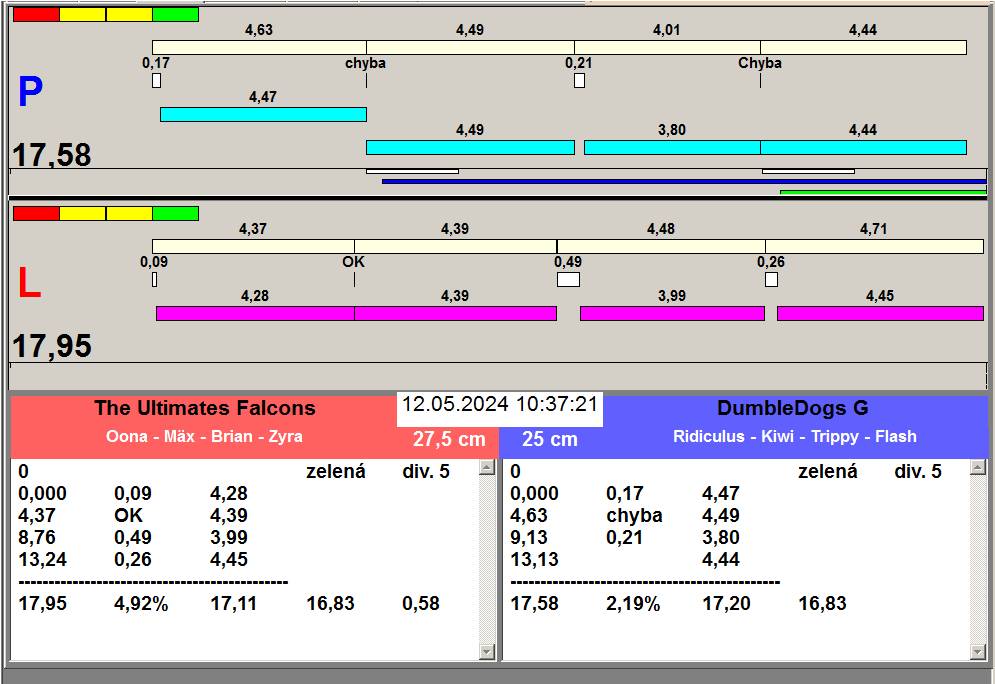The height and width of the screenshot is (684, 995).
Task: Click '0,58' in the Falcons summary row
Action: point(421,603)
